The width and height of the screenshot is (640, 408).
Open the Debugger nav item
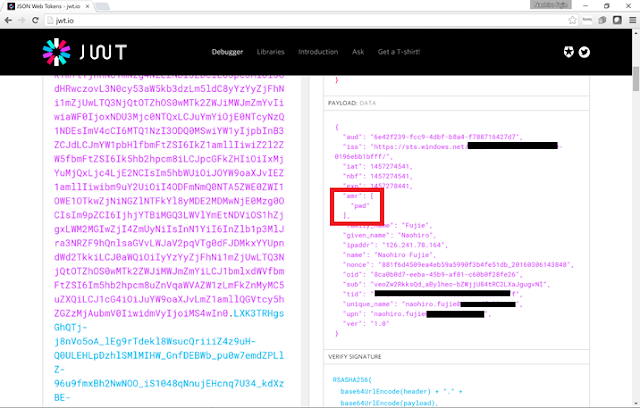[227, 52]
